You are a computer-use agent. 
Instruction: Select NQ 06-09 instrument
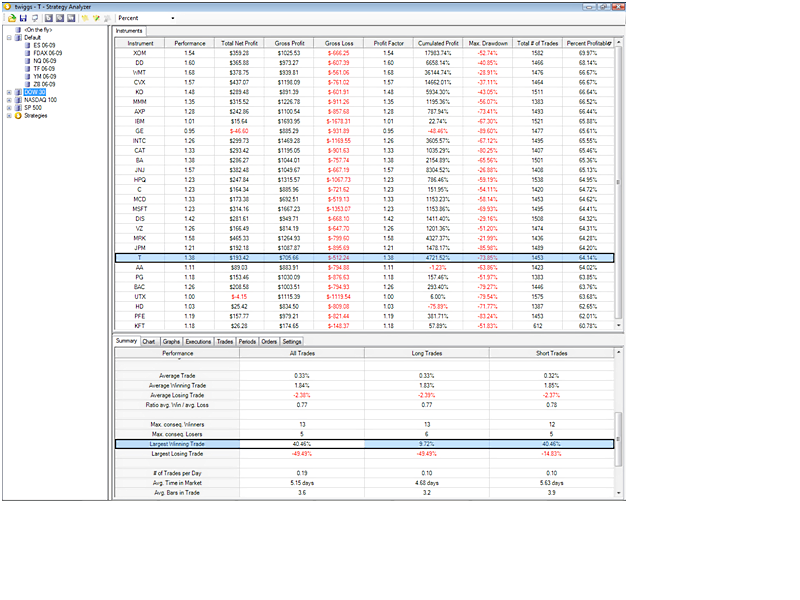tap(45, 61)
